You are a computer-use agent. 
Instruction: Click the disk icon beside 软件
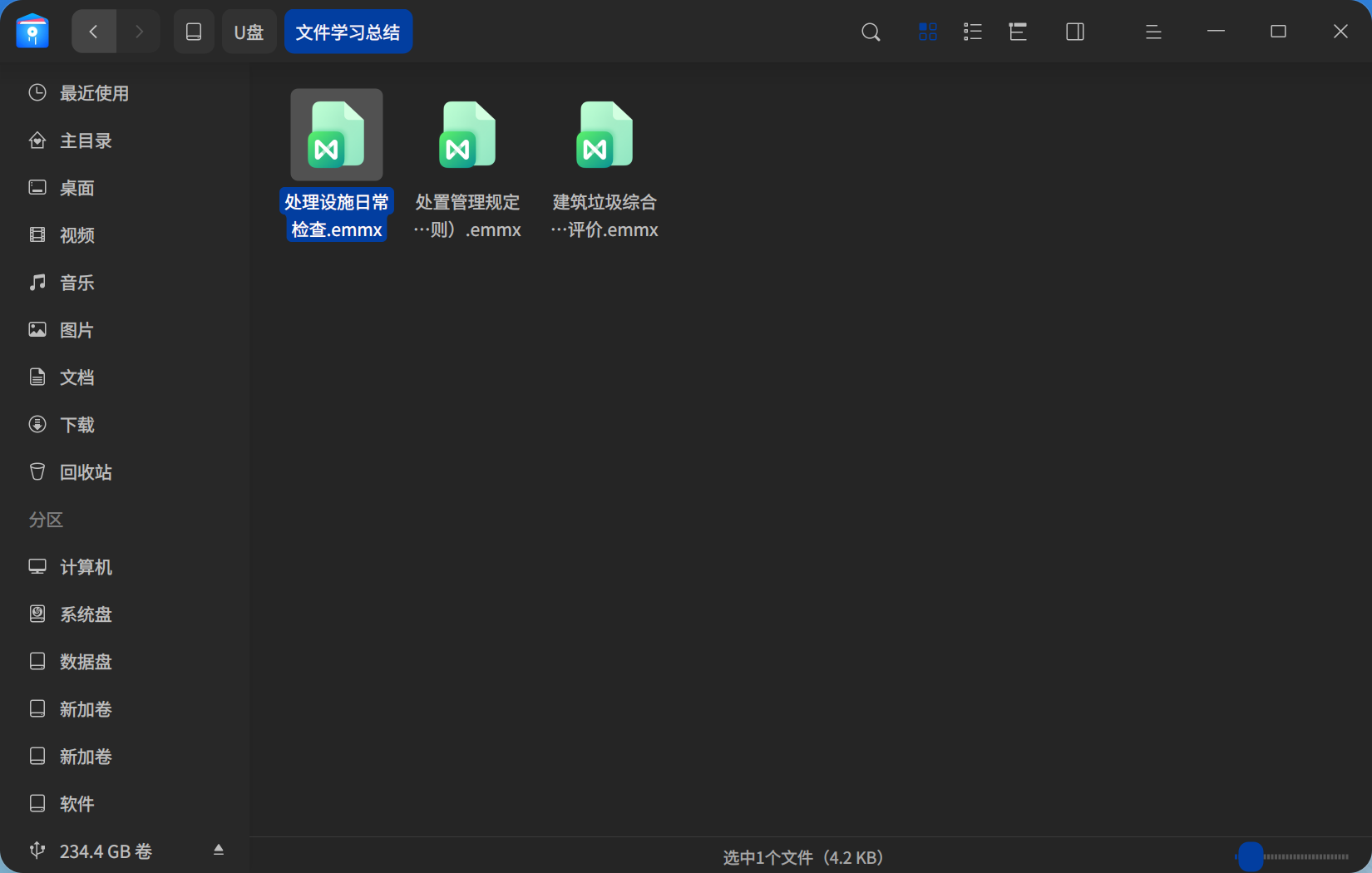click(37, 803)
